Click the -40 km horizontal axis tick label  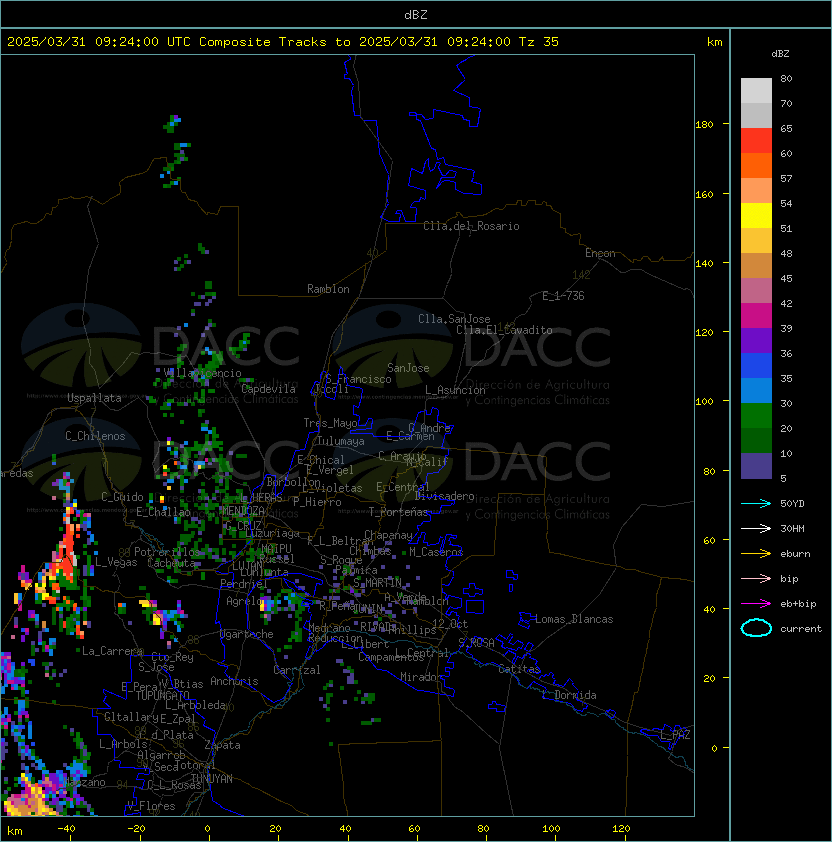(66, 829)
